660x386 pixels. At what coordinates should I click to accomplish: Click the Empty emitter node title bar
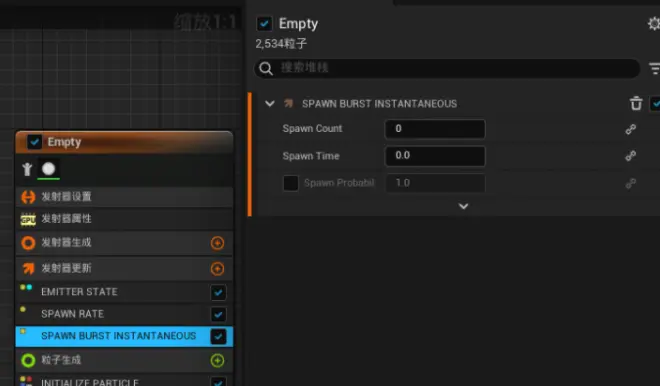click(x=124, y=142)
